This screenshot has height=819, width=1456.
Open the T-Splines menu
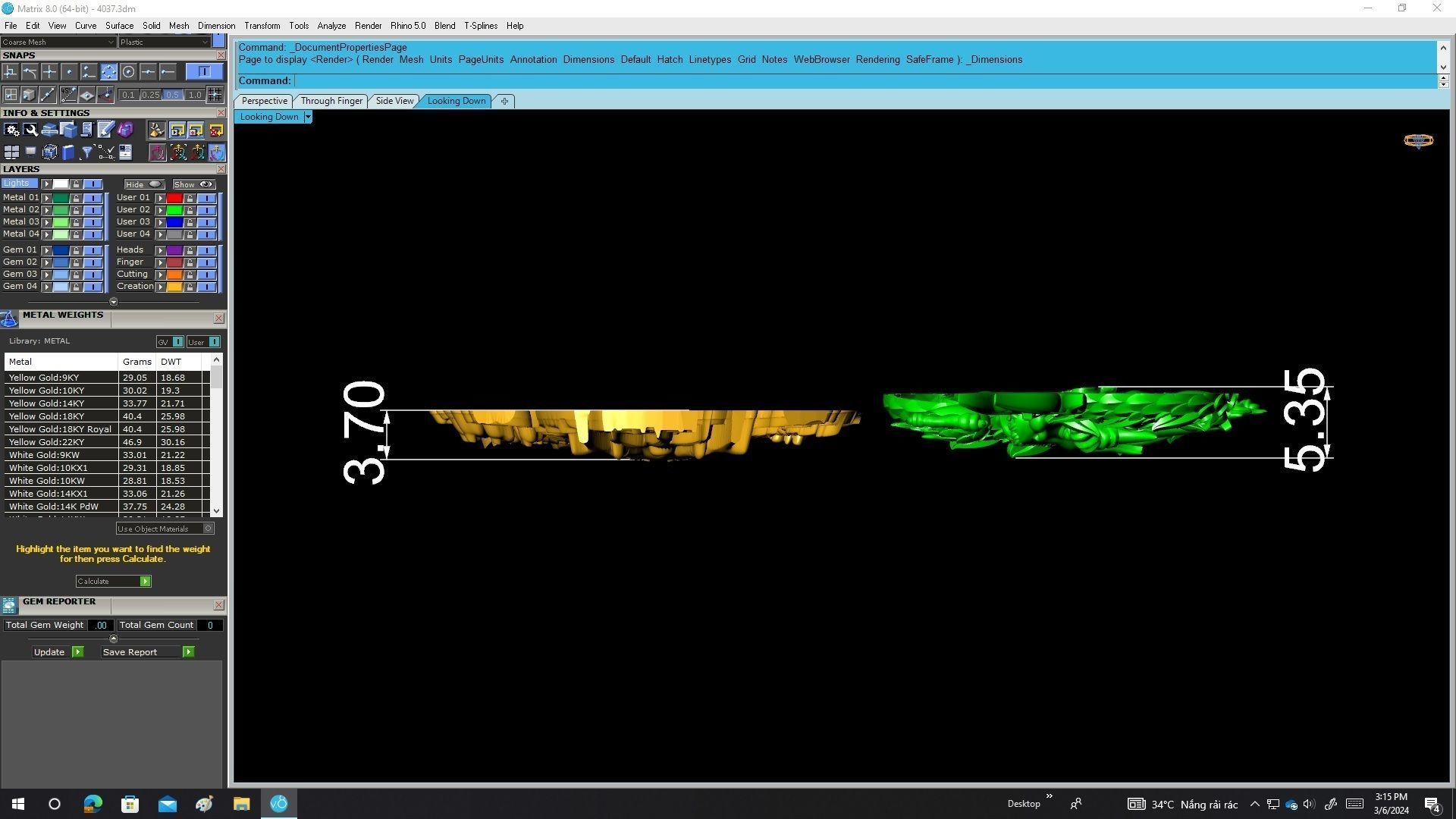480,26
